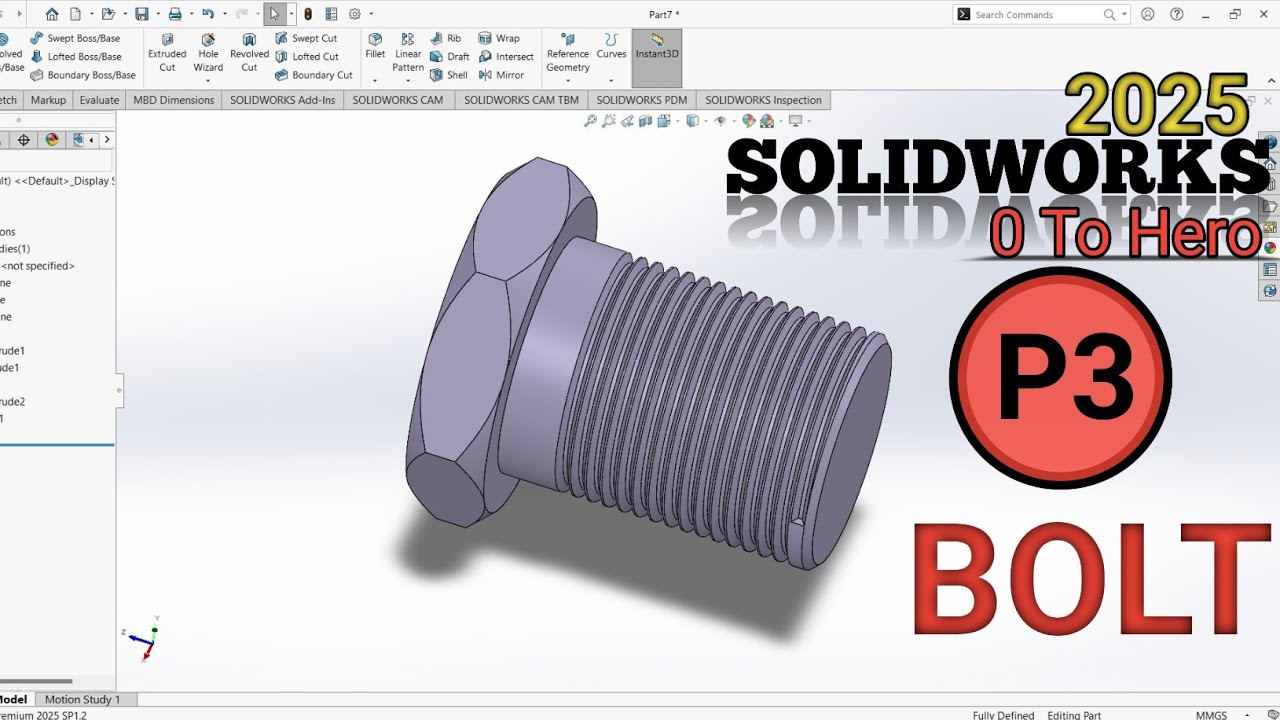Open the Markup tab
The image size is (1280, 720).
click(x=48, y=100)
